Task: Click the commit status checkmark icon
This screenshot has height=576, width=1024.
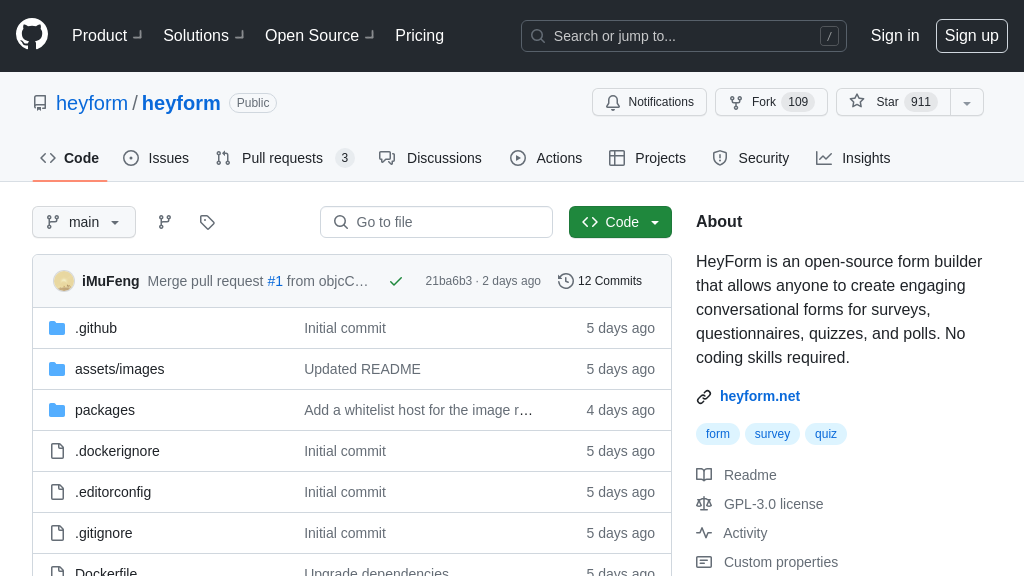Action: pos(396,281)
